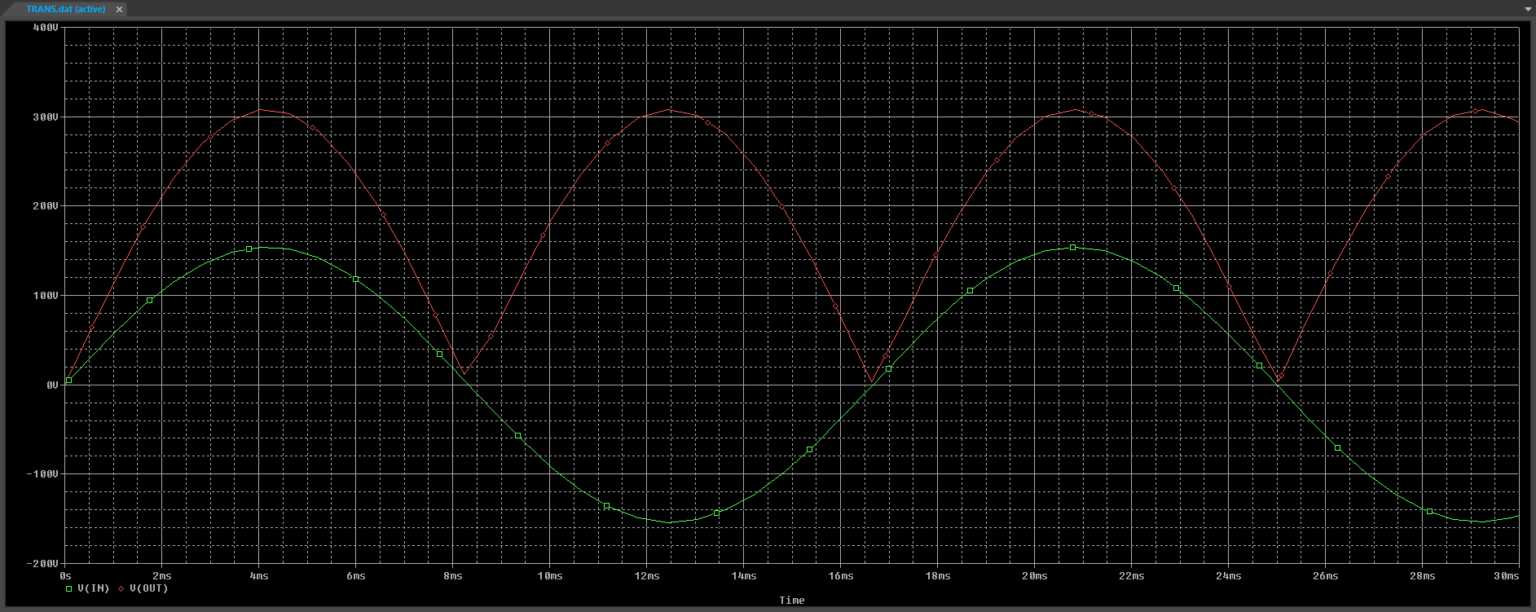Click the 400V label on the Y axis
Viewport: 1536px width, 612px height.
(46, 28)
